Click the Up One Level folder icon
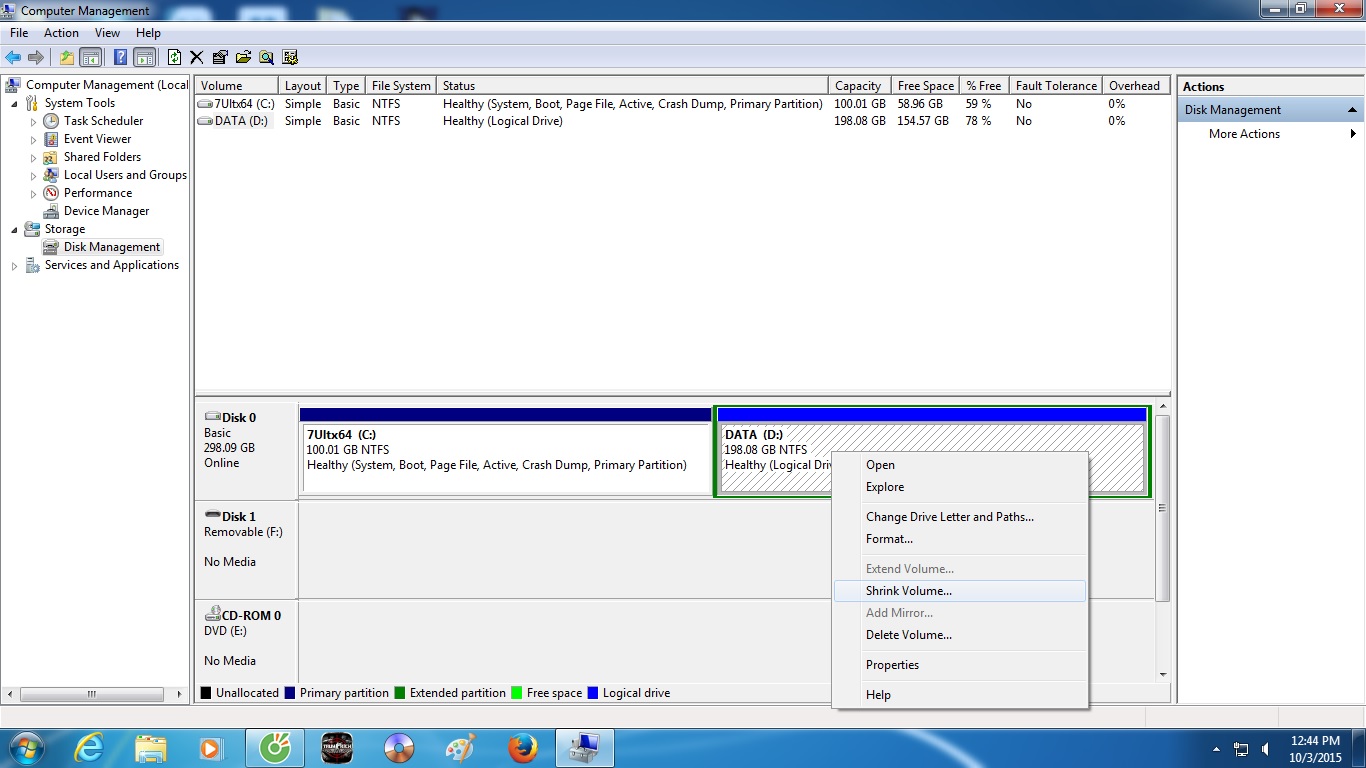1366x768 pixels. click(x=67, y=57)
